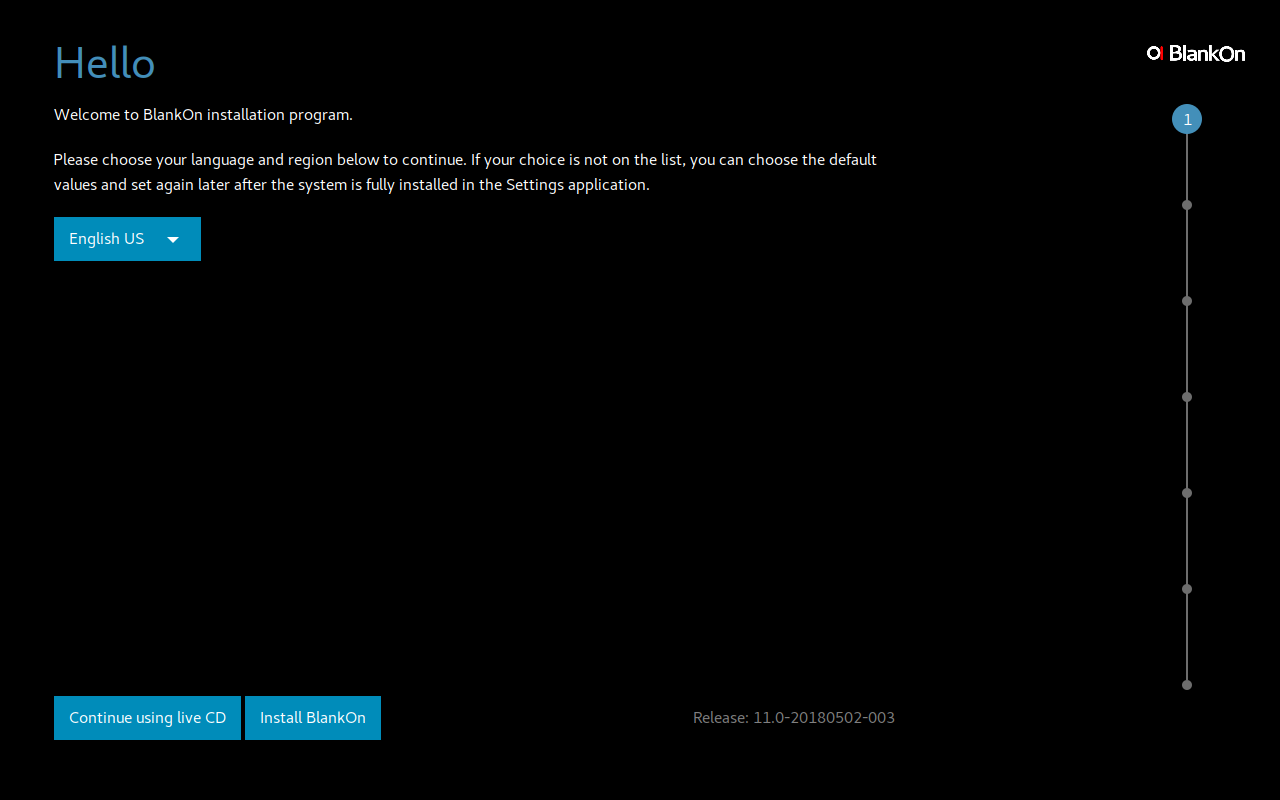Click the Continue using live CD button
This screenshot has width=1280, height=800.
pyautogui.click(x=147, y=718)
